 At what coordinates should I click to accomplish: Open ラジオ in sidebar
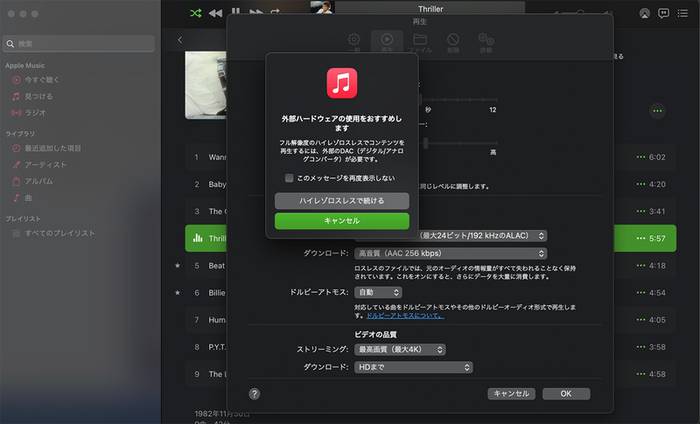[x=29, y=113]
